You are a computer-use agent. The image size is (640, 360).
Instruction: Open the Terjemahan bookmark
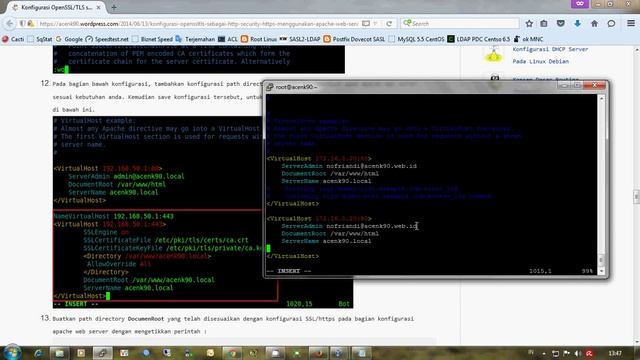[x=195, y=39]
